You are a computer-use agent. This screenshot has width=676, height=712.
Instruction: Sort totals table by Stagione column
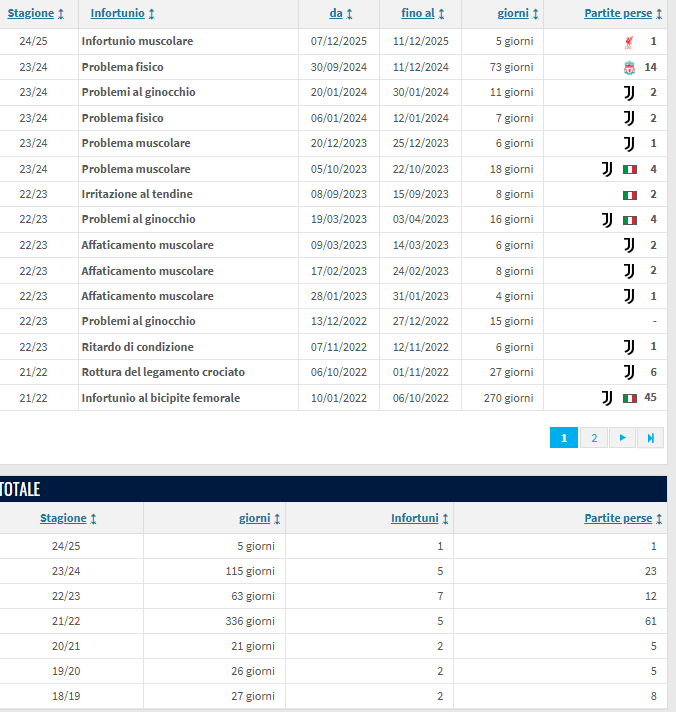coord(68,518)
